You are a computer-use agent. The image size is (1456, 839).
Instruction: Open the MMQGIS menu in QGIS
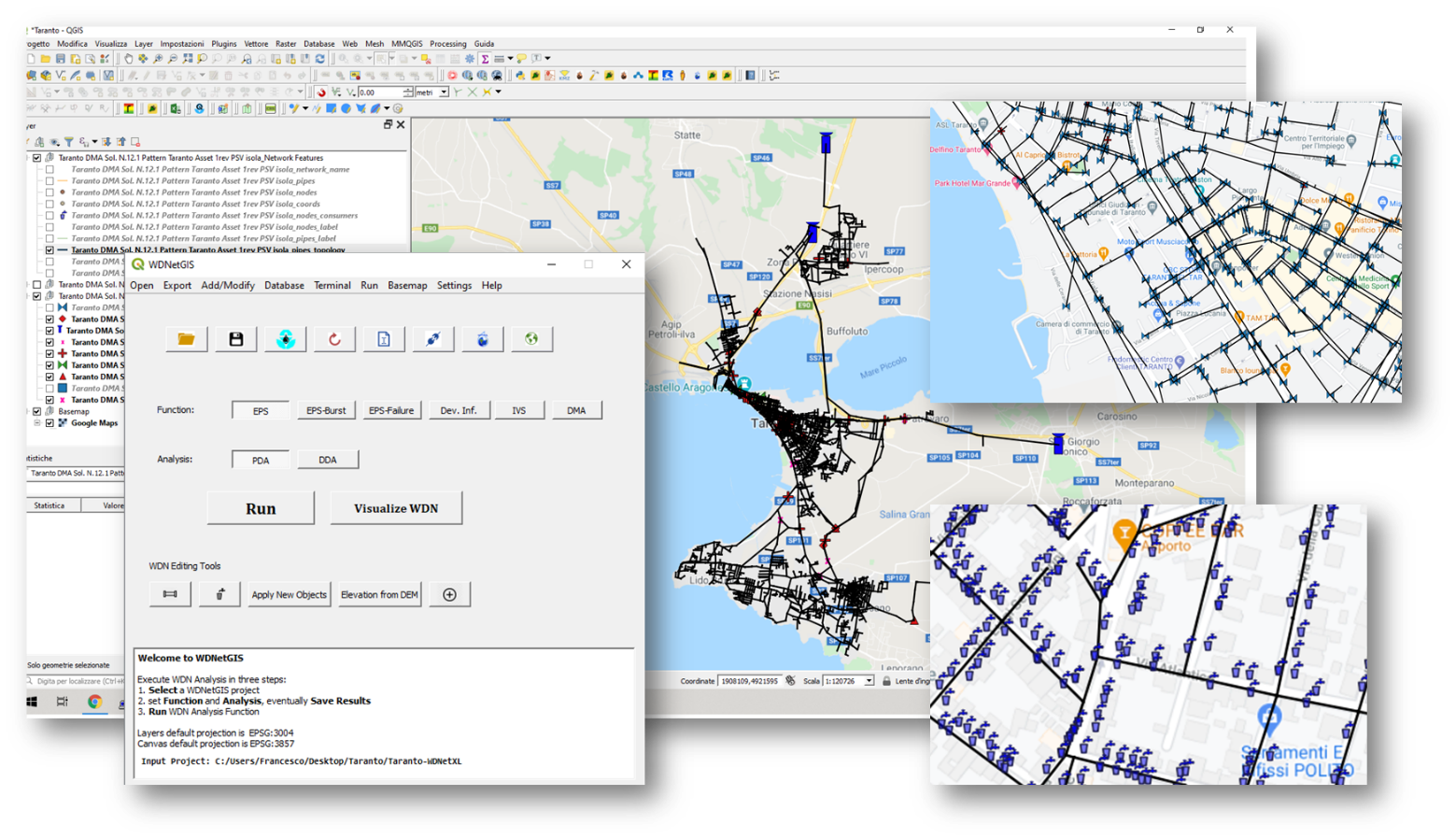tap(406, 44)
